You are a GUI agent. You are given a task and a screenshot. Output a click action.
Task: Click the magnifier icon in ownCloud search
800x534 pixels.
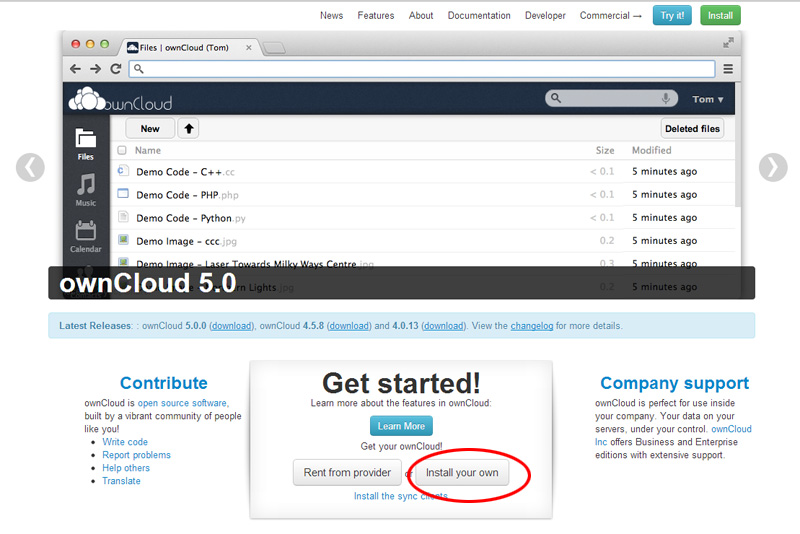point(556,98)
